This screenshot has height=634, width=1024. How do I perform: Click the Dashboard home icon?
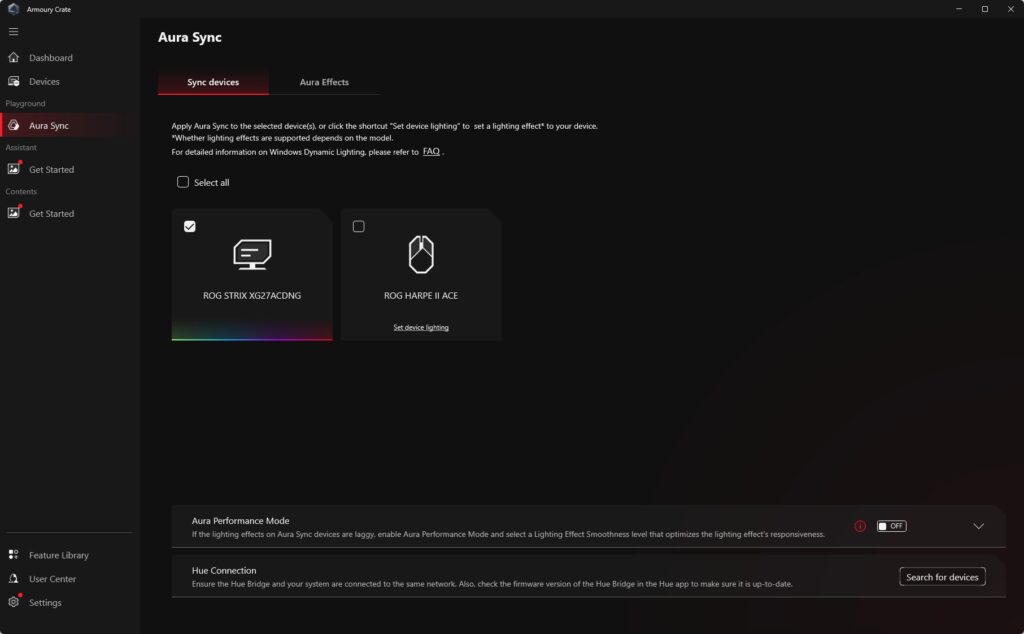(14, 57)
